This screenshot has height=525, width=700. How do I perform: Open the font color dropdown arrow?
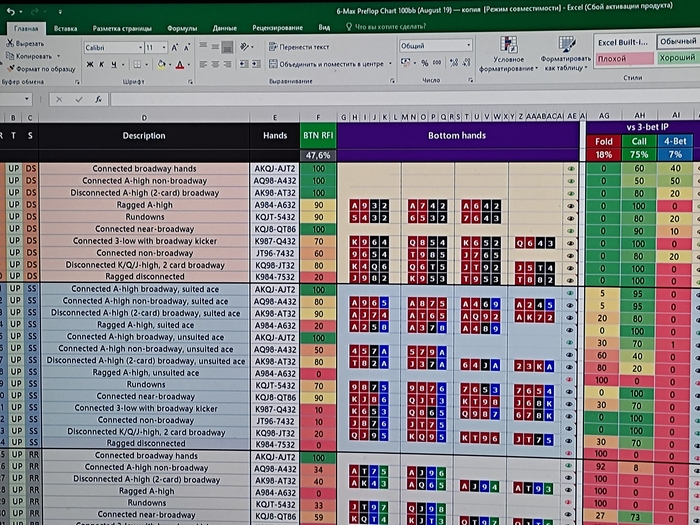click(x=188, y=65)
